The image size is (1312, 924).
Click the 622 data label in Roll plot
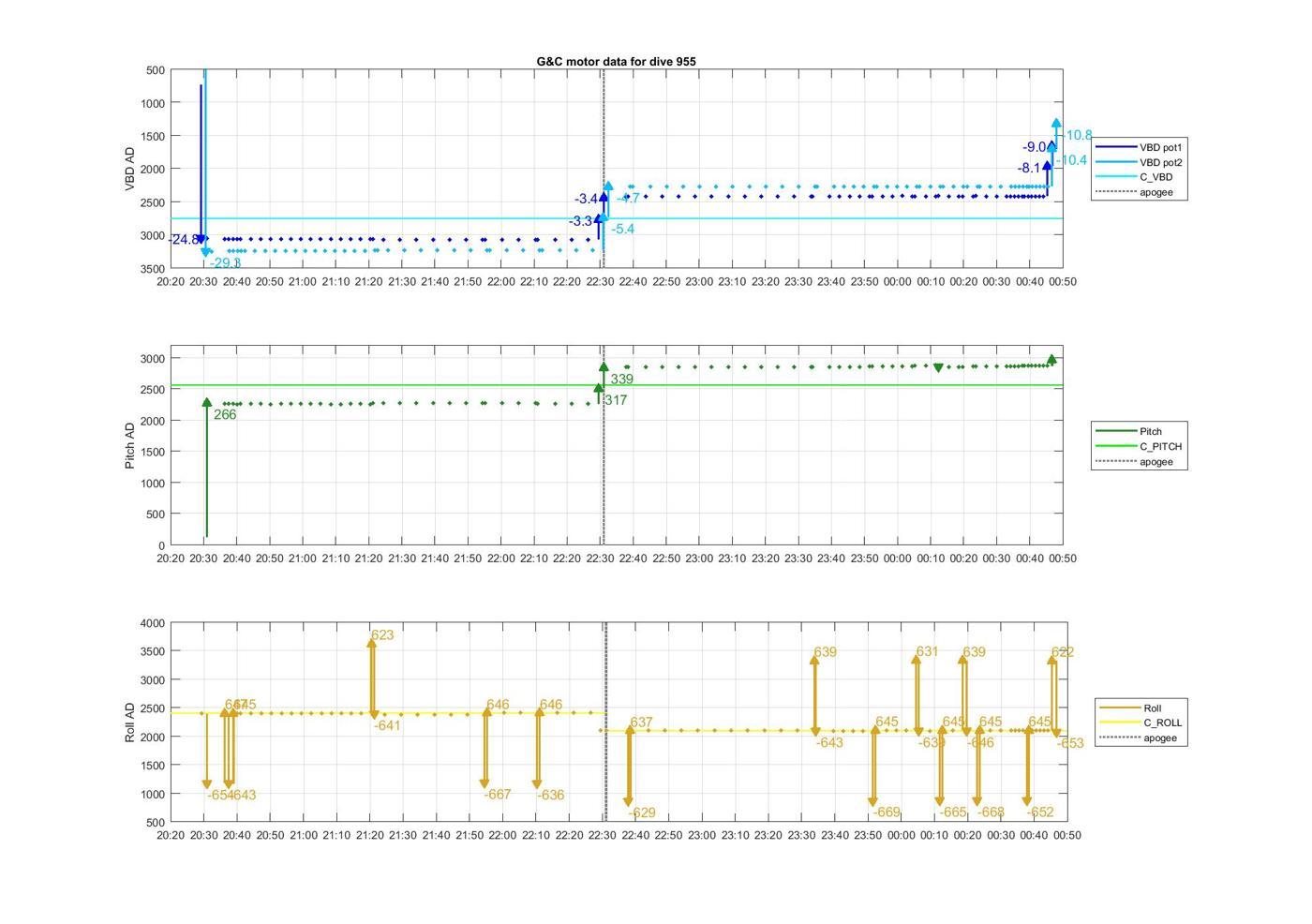click(1063, 652)
